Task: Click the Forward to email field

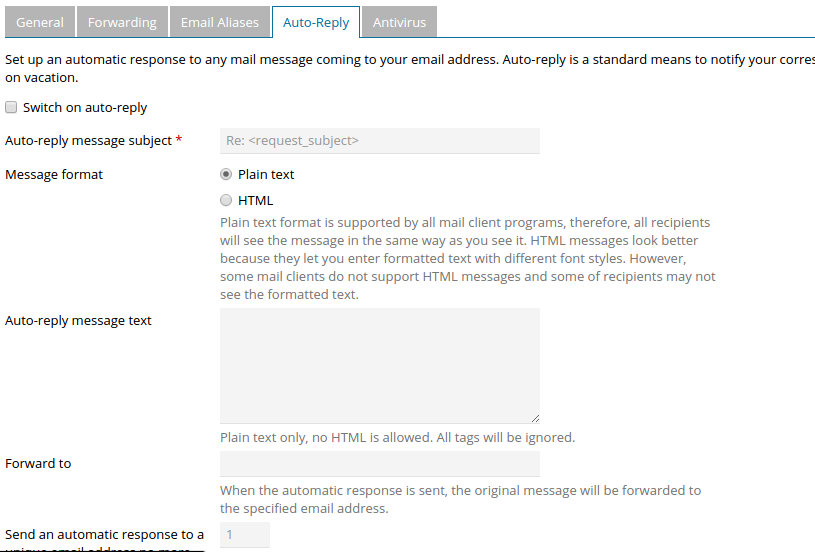Action: coord(380,464)
